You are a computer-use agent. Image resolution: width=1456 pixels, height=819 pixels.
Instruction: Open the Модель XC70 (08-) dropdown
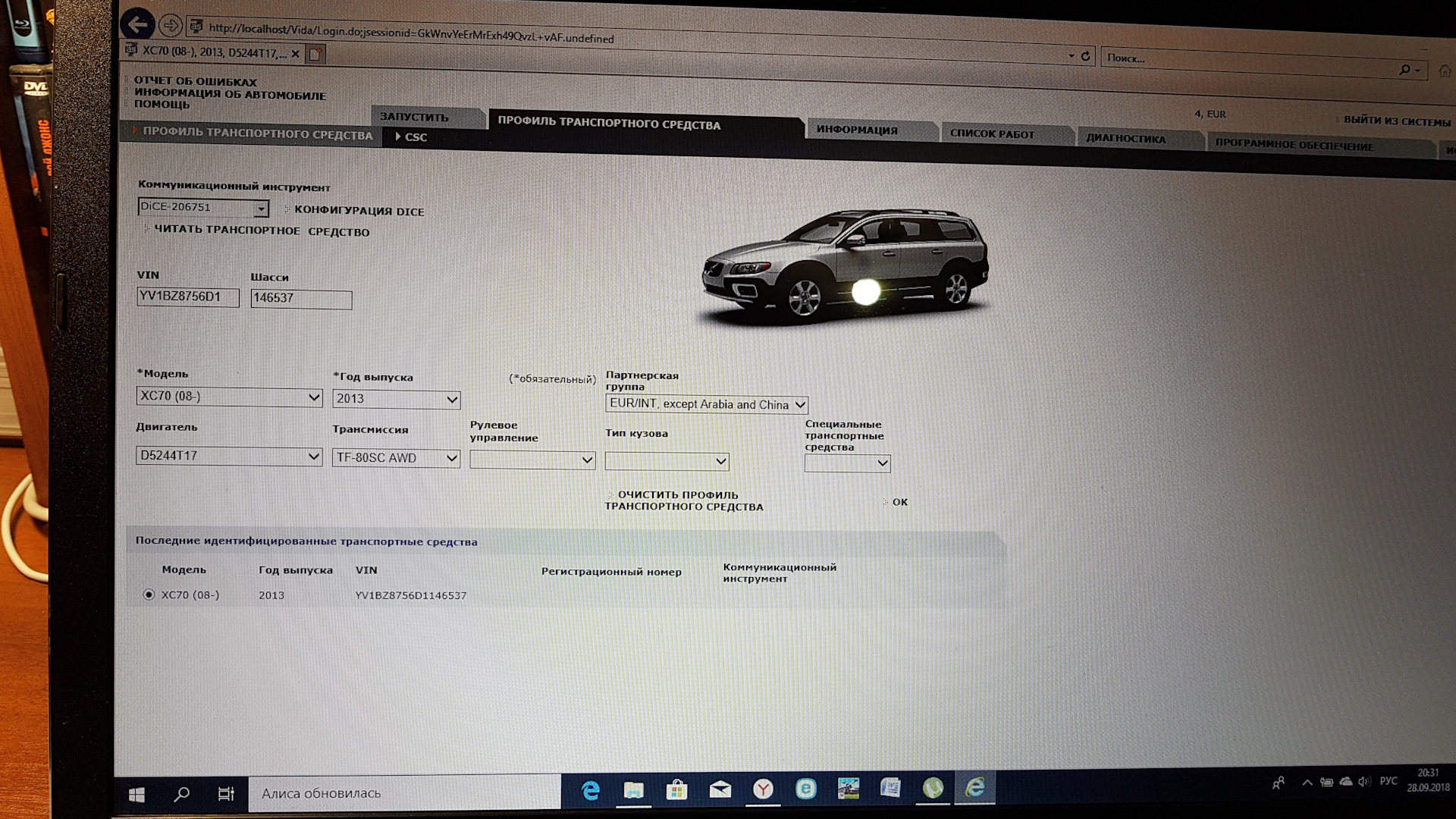coord(229,396)
